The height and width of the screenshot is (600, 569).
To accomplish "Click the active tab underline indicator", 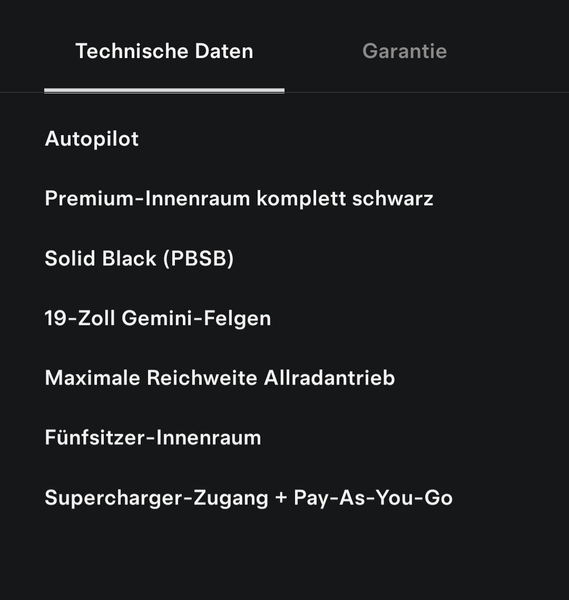I will click(x=165, y=91).
